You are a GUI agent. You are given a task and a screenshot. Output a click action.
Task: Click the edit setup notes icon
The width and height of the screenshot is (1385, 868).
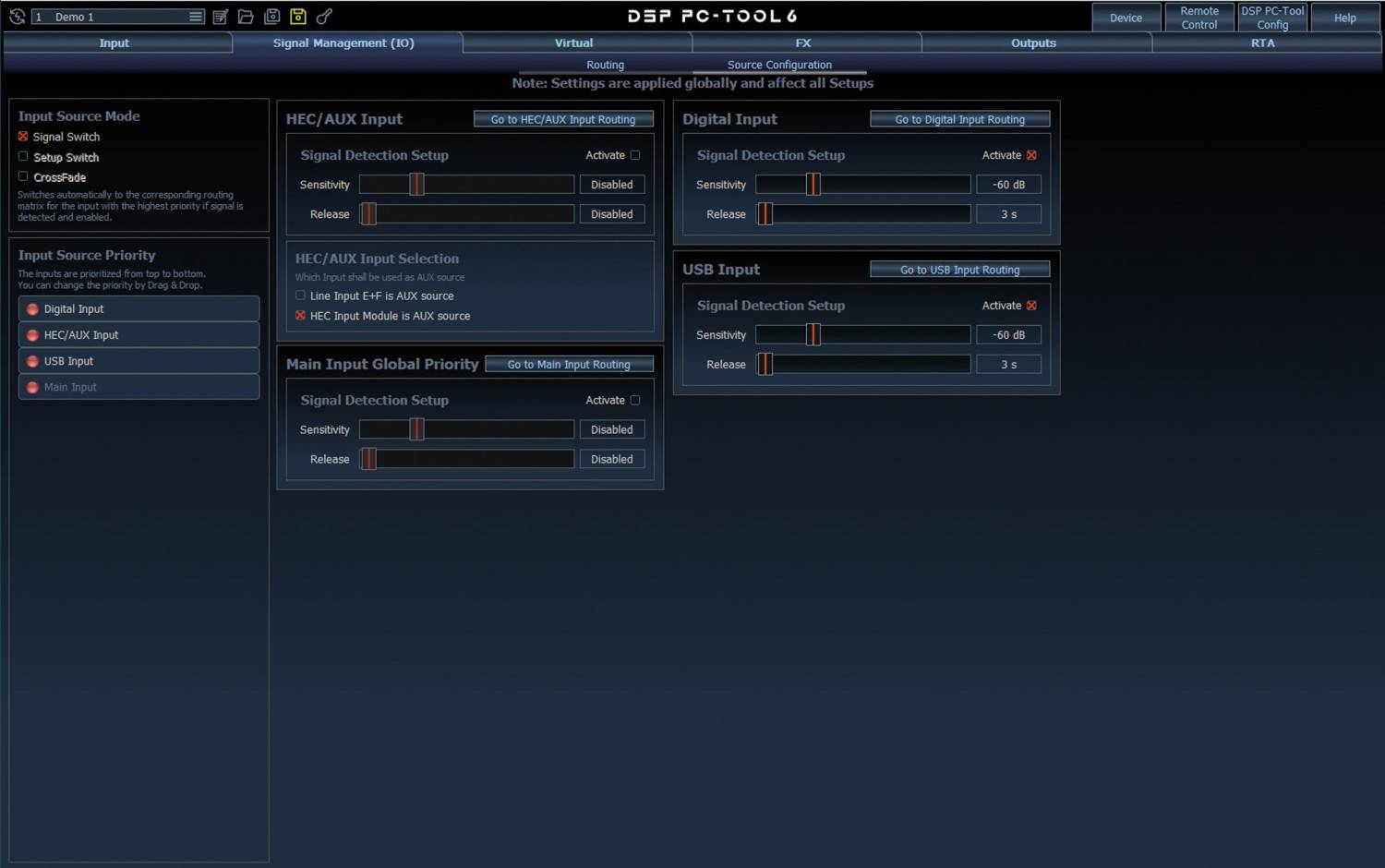220,17
